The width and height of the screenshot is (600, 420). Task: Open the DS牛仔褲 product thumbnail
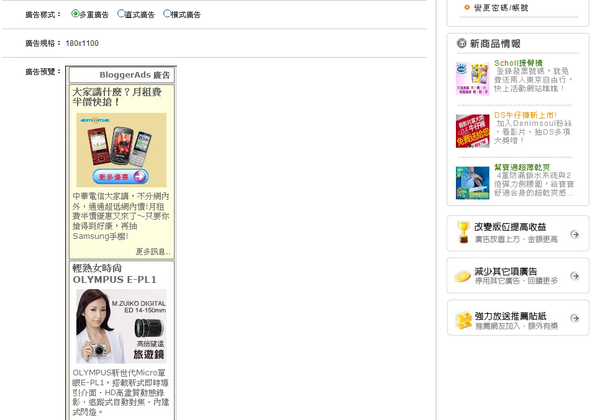click(472, 131)
